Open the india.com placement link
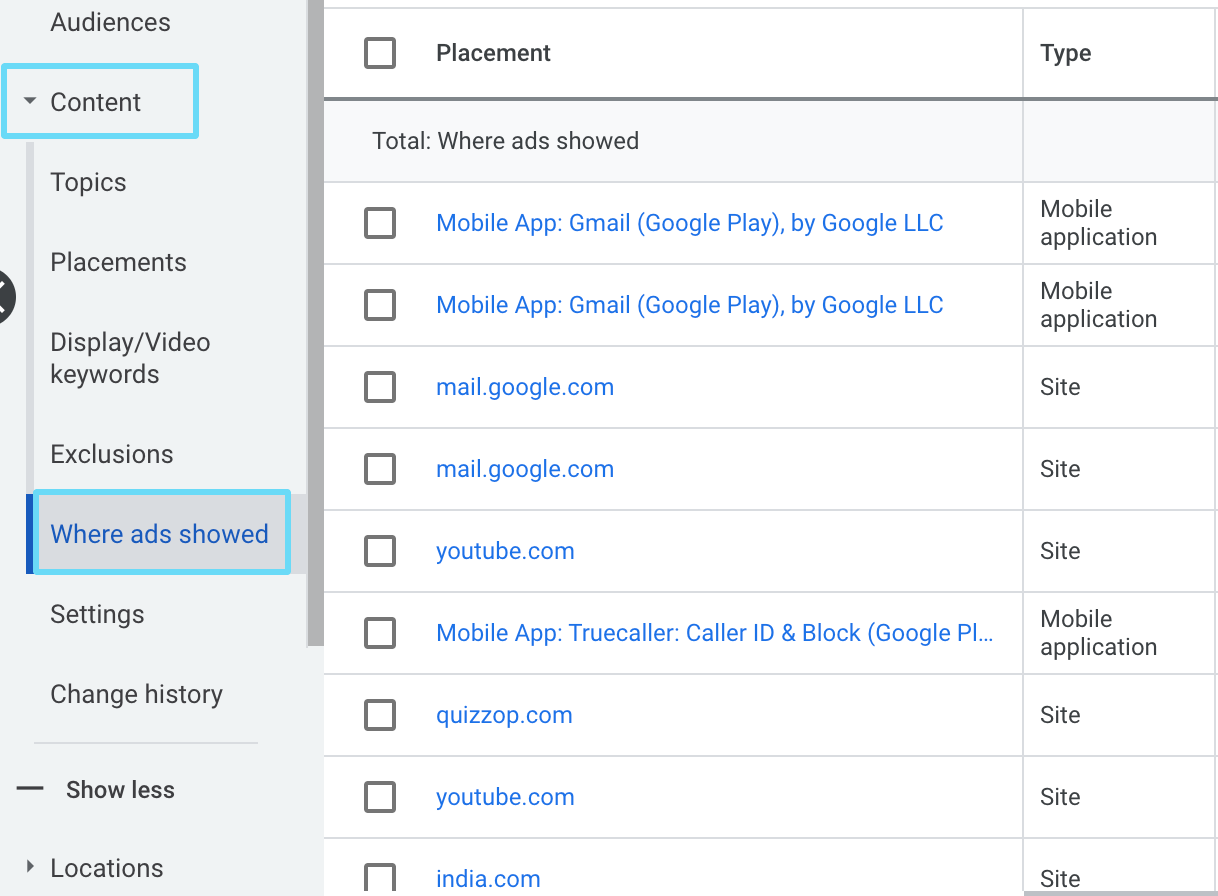The width and height of the screenshot is (1218, 896). 488,879
